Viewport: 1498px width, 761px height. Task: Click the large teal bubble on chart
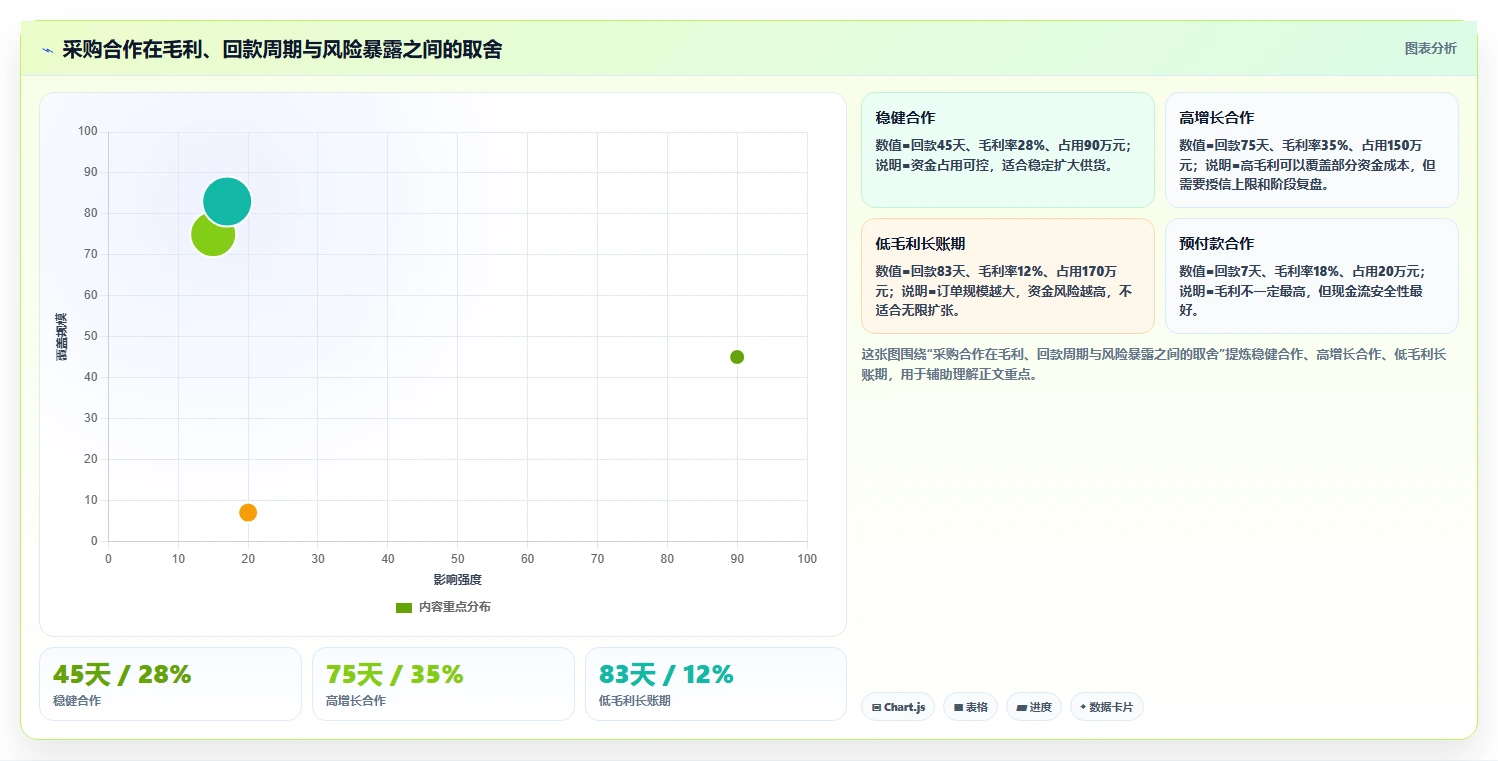227,201
